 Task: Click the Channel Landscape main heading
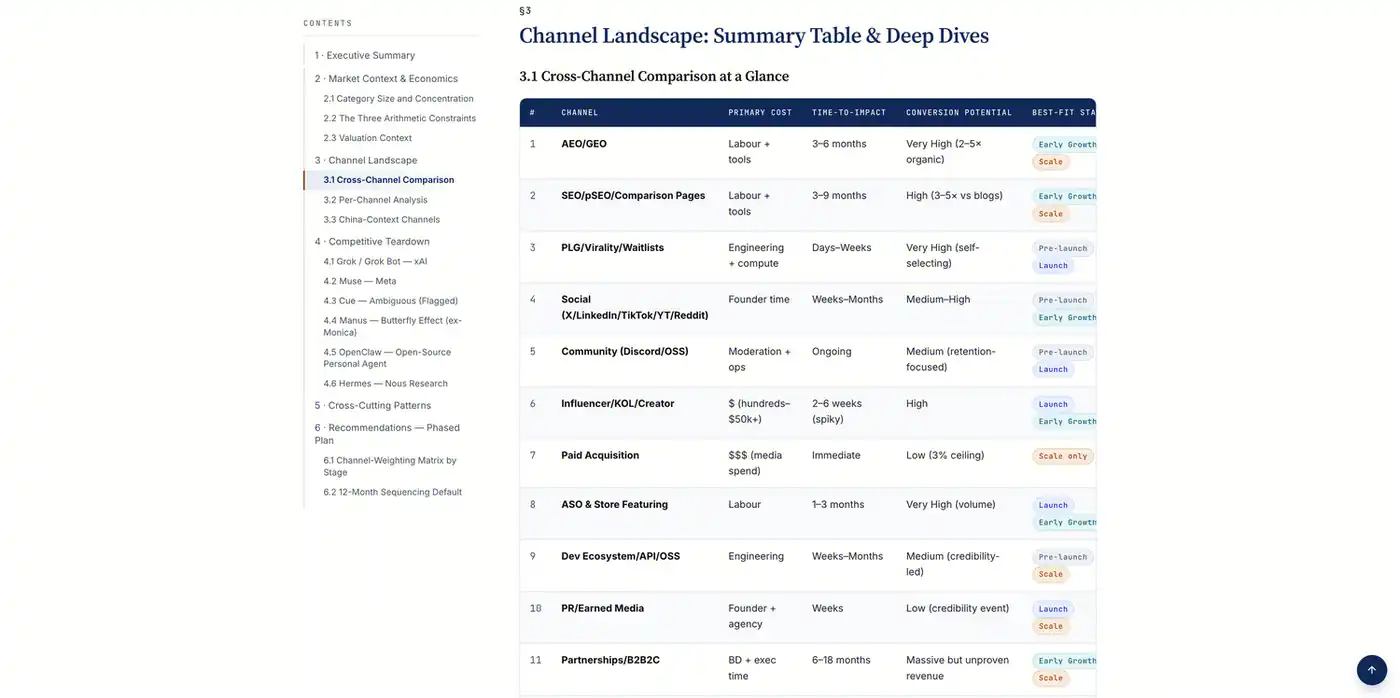point(754,36)
